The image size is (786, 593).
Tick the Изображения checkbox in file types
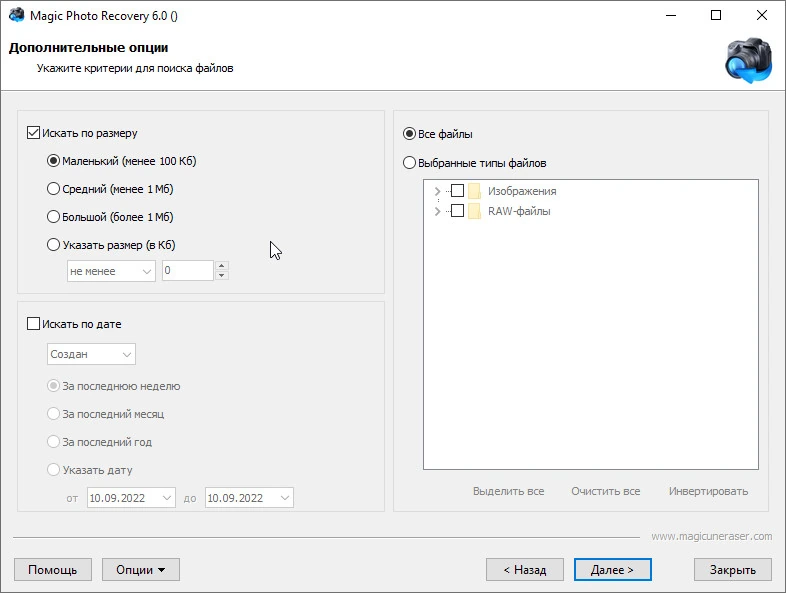coord(457,190)
